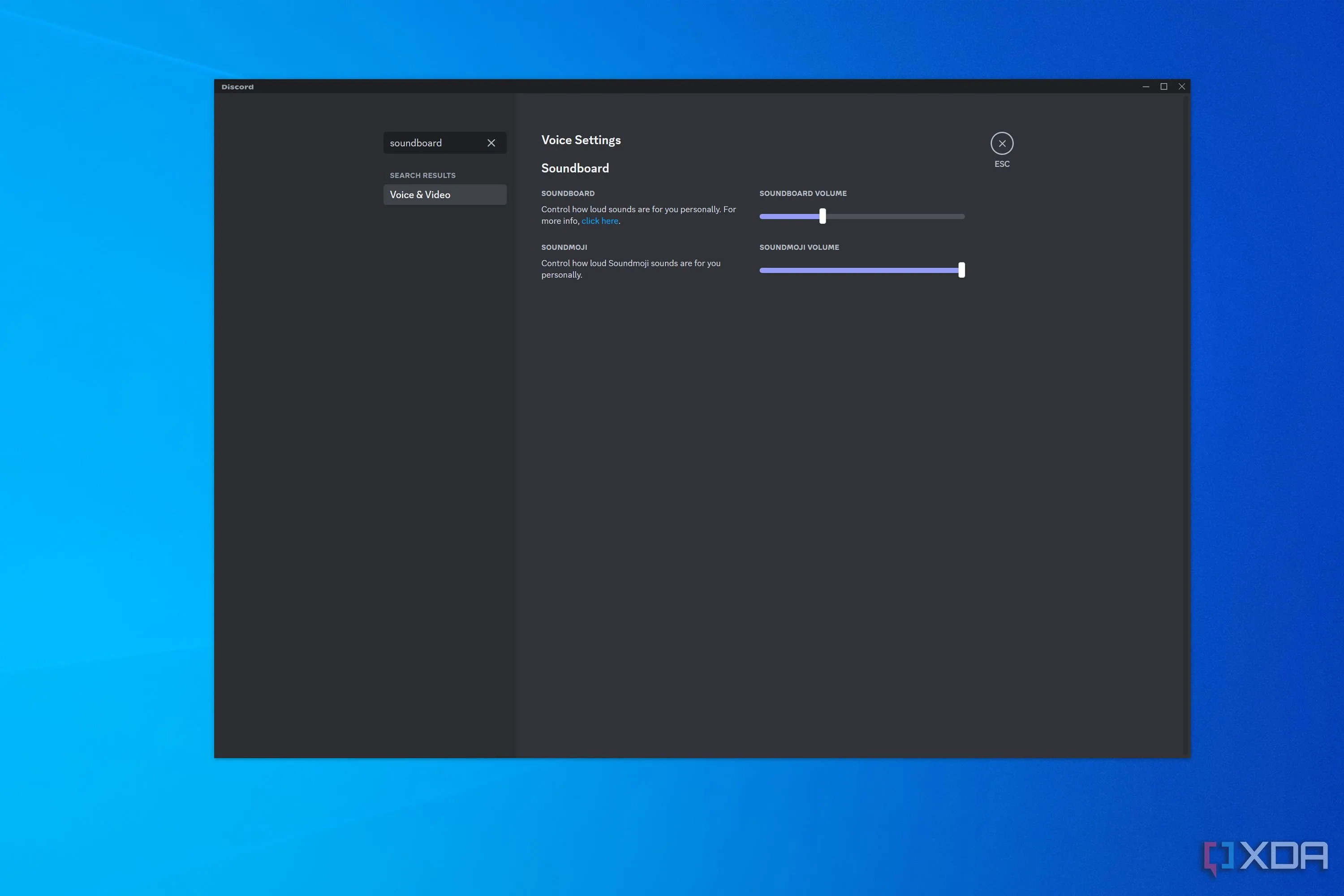Viewport: 1344px width, 896px height.
Task: Close the Discord window
Action: 1182,86
